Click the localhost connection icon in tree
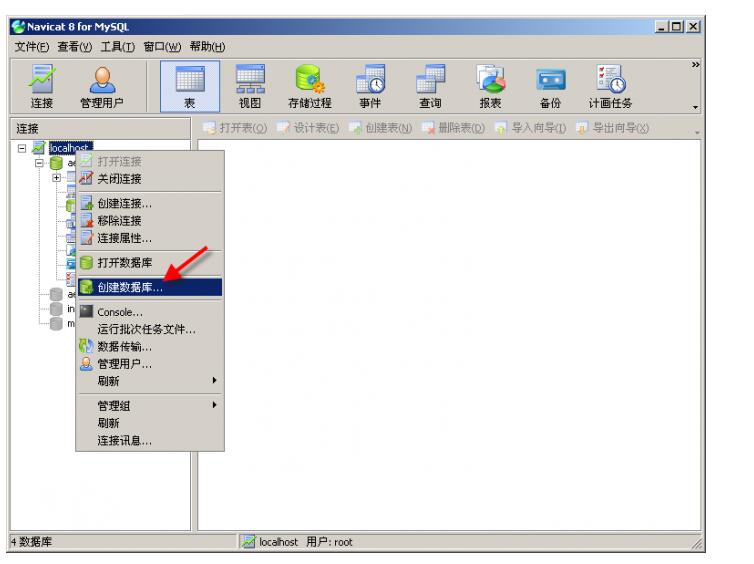The image size is (754, 564). 39,148
